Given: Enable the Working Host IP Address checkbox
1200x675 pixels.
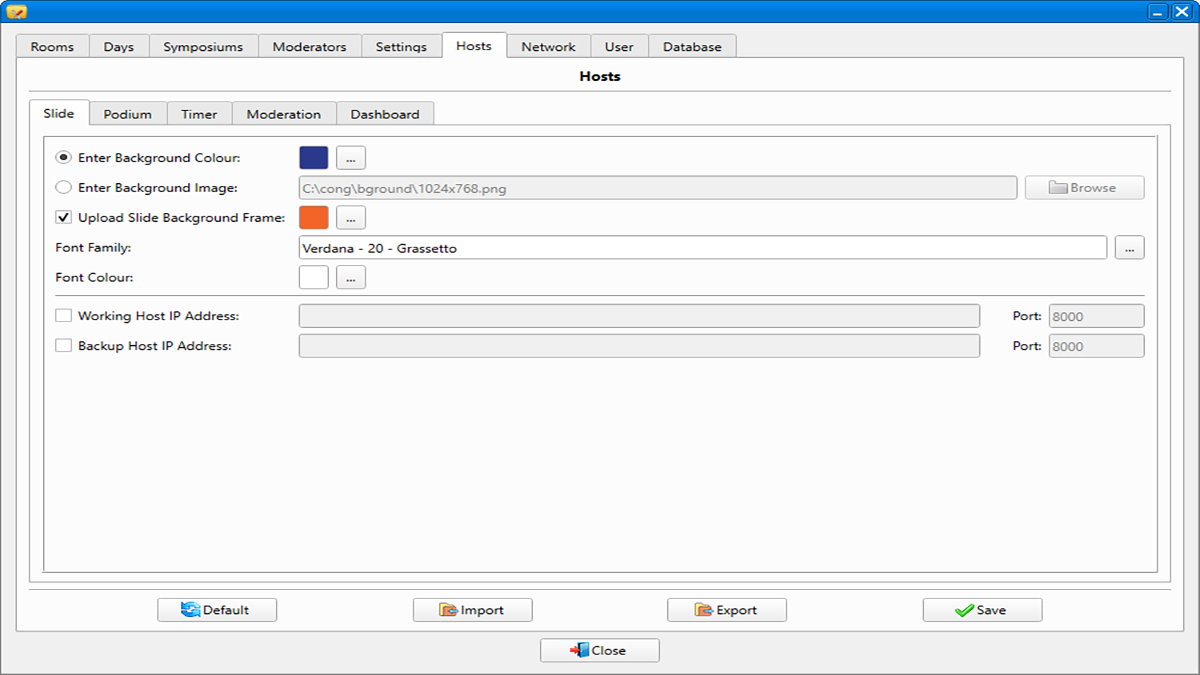Looking at the screenshot, I should click(x=63, y=316).
